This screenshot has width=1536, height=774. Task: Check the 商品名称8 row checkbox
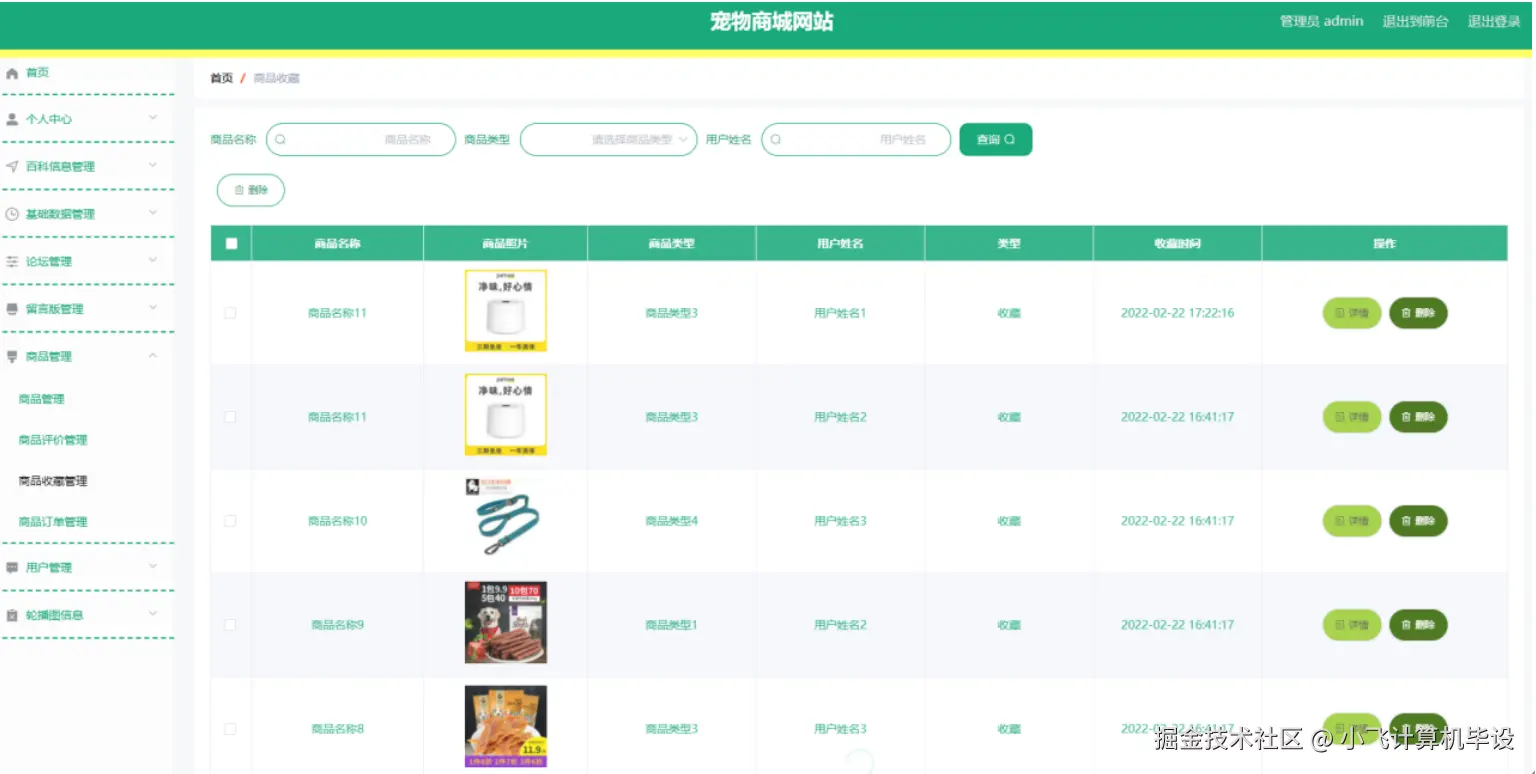click(230, 729)
